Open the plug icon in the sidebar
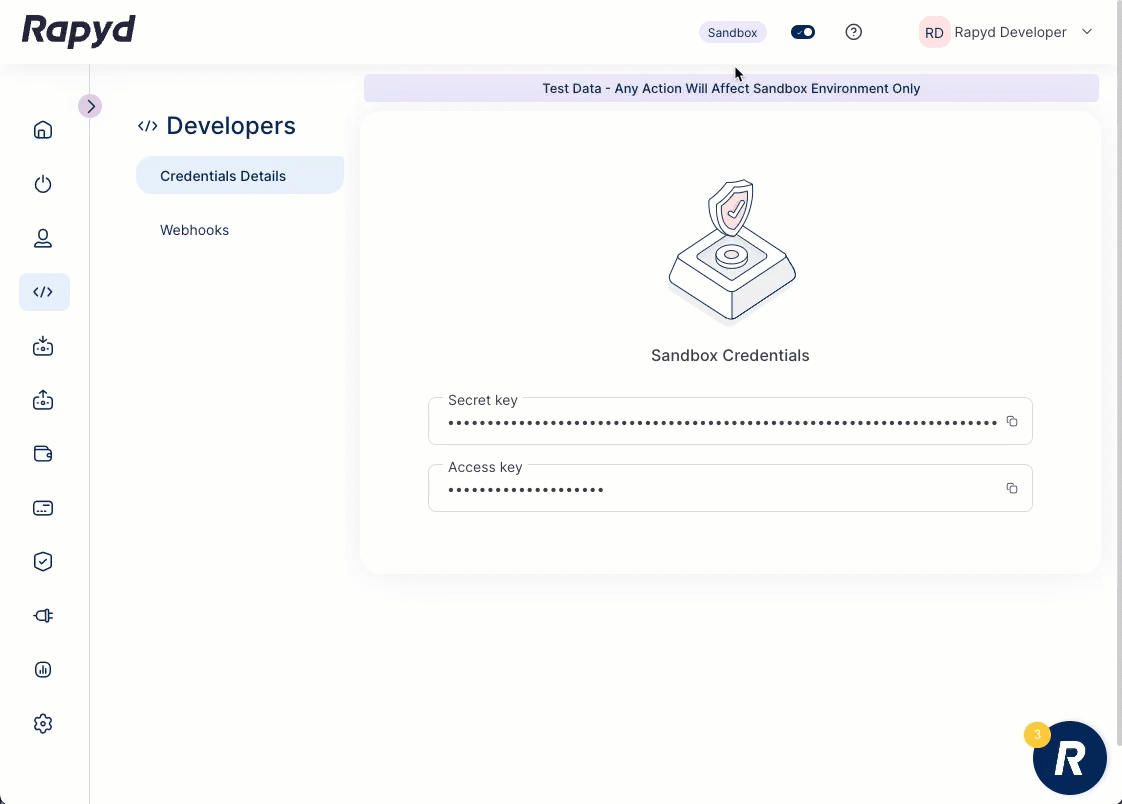 (43, 615)
